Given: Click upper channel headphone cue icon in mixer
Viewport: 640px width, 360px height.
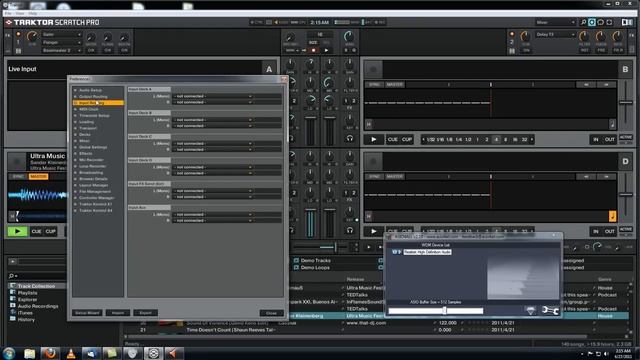Looking at the screenshot, I should click(350, 139).
